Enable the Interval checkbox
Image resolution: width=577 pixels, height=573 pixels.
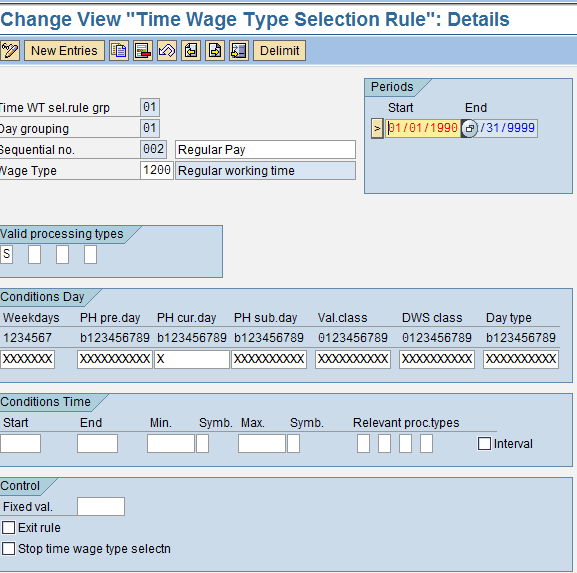pos(484,443)
